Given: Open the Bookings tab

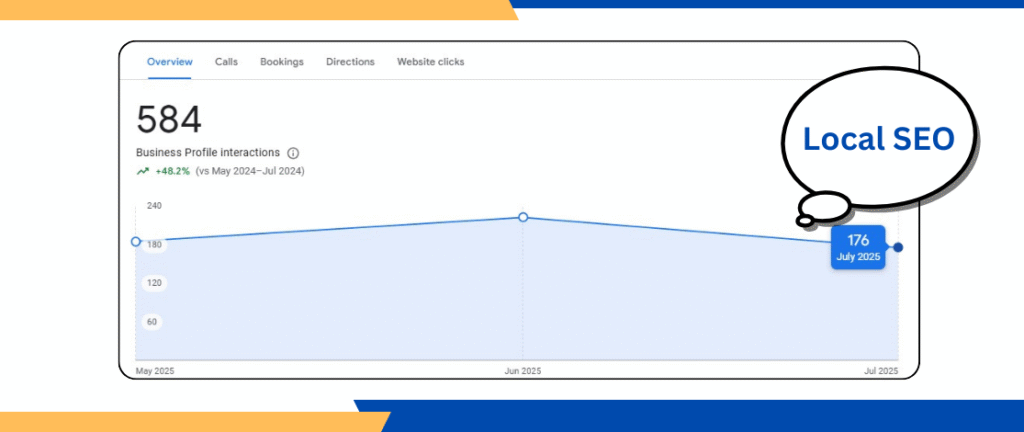Looking at the screenshot, I should 281,62.
